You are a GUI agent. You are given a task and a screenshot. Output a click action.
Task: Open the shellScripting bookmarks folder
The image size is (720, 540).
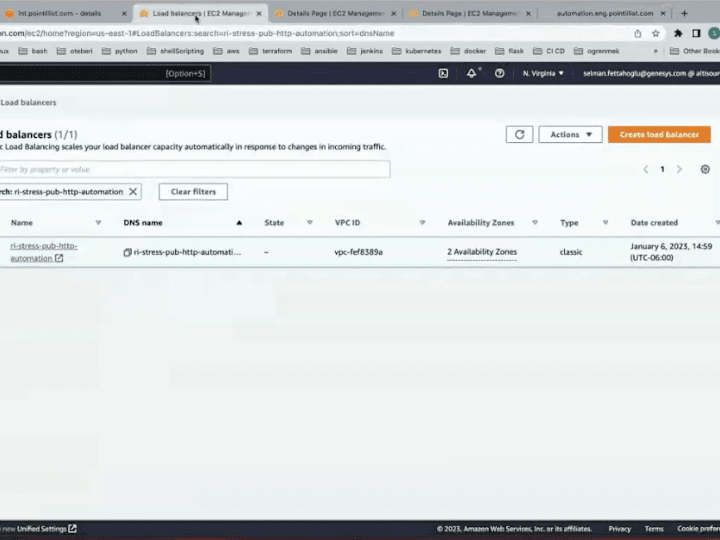[175, 51]
